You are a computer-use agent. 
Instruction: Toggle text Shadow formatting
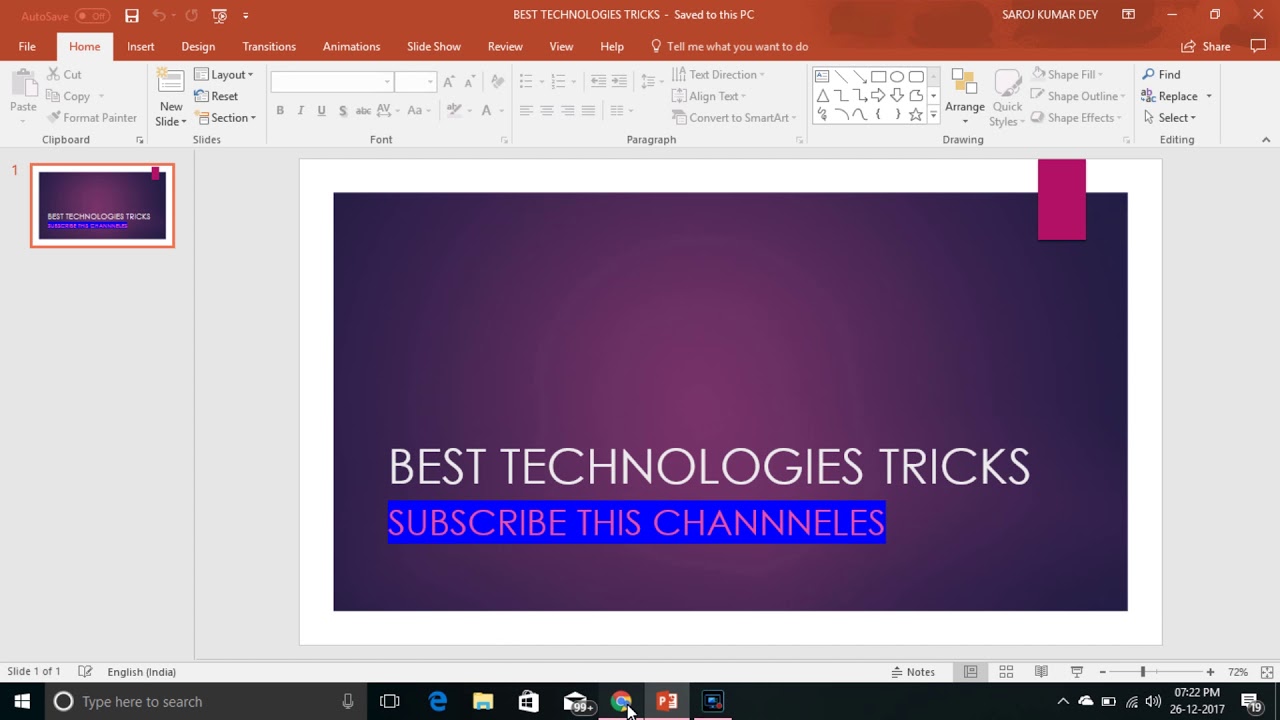click(x=343, y=110)
